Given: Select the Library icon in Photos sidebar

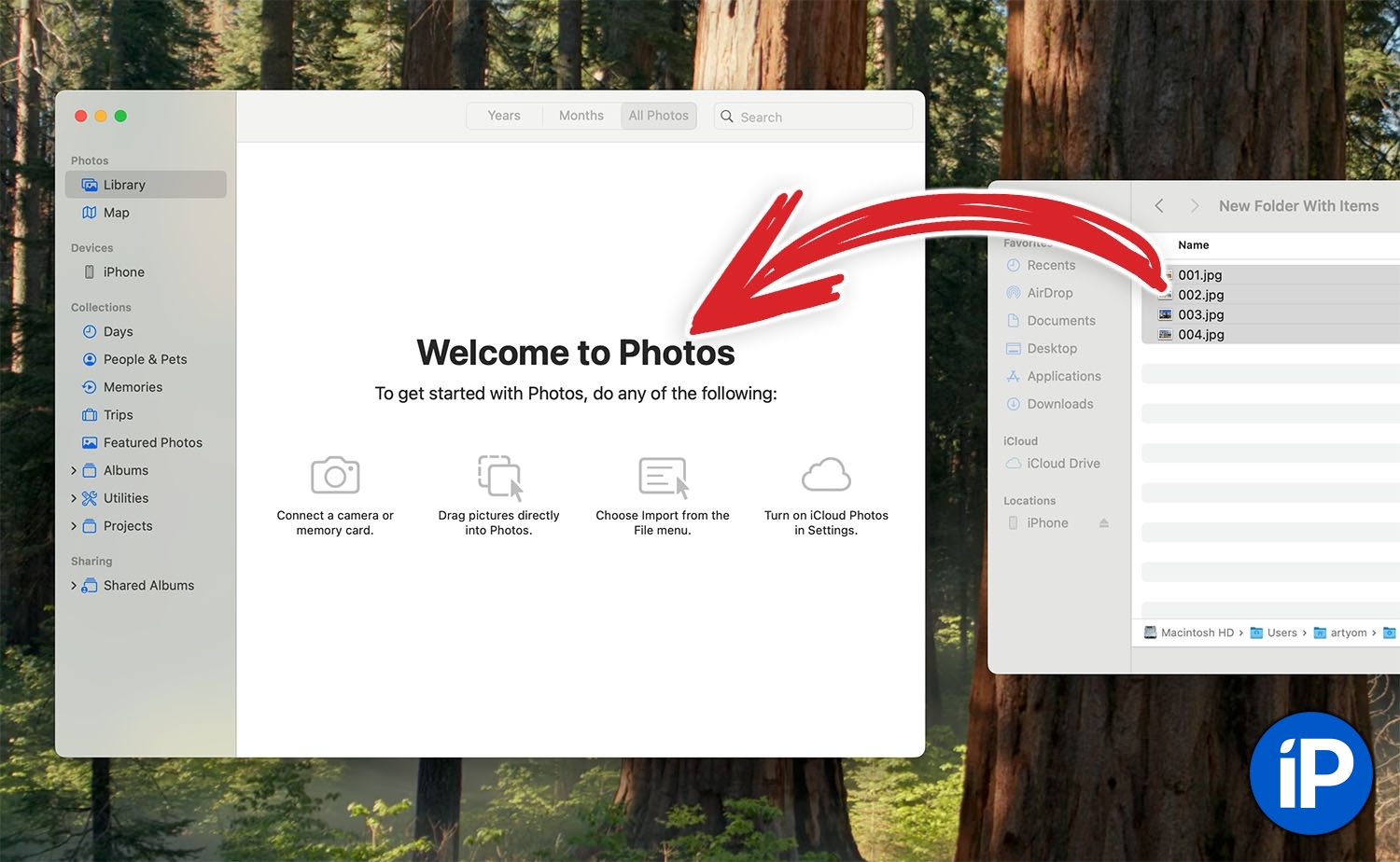Looking at the screenshot, I should pos(90,185).
